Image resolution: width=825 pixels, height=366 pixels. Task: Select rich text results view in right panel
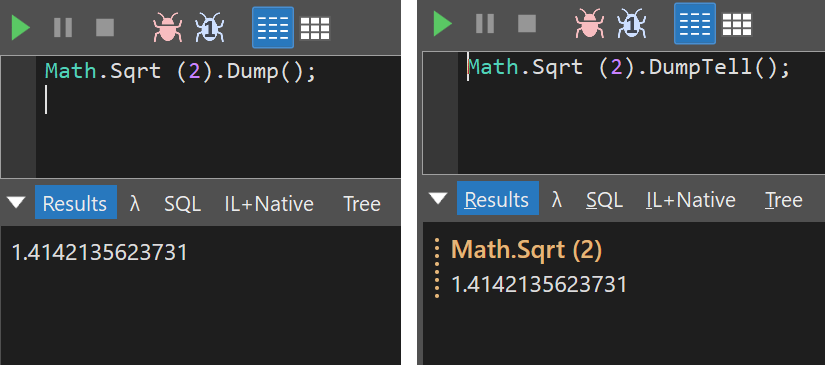click(695, 24)
